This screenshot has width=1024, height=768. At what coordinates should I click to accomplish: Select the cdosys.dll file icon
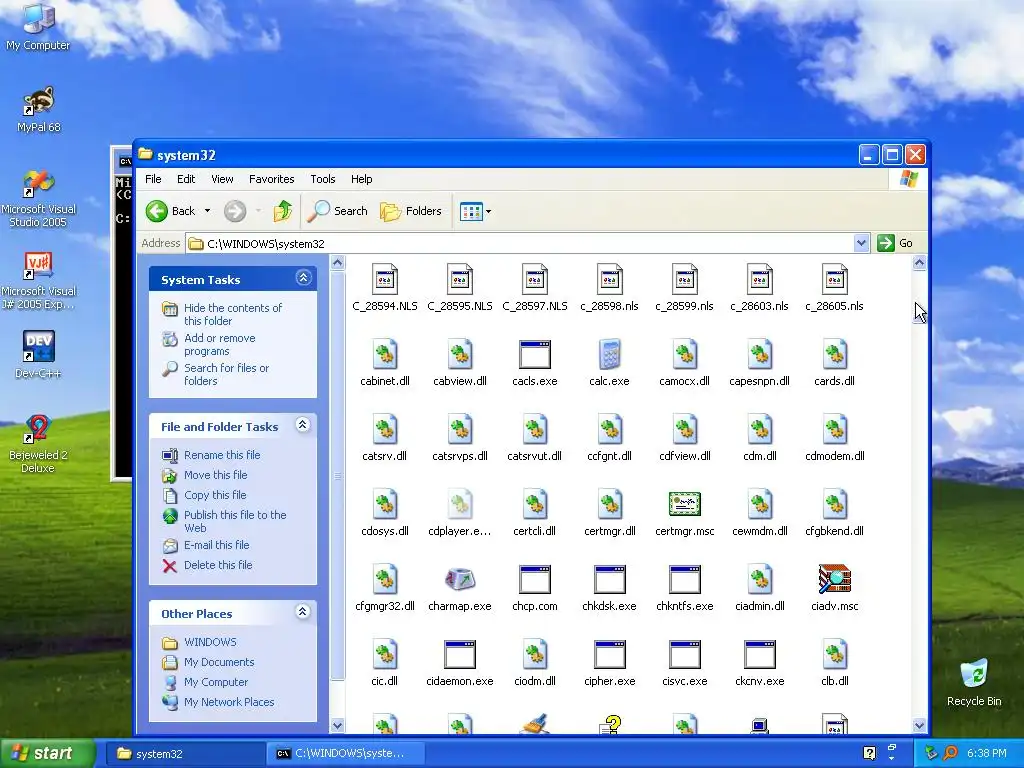tap(385, 505)
